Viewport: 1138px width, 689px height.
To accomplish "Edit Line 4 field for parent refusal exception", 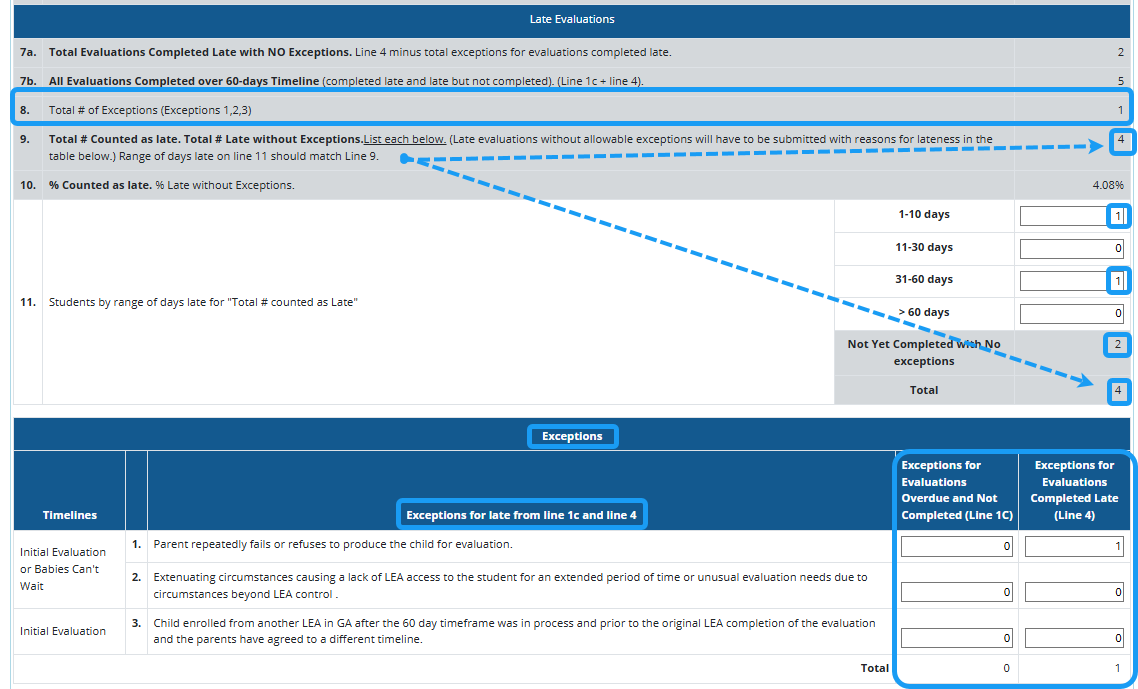I will click(1074, 547).
